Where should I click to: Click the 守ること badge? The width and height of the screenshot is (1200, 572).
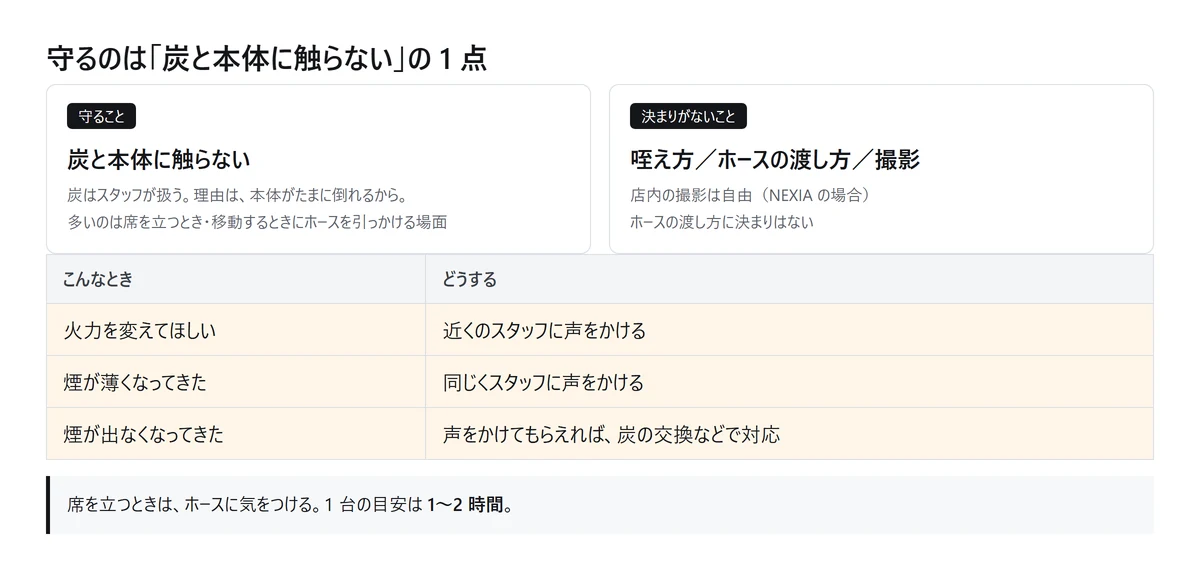[x=101, y=116]
